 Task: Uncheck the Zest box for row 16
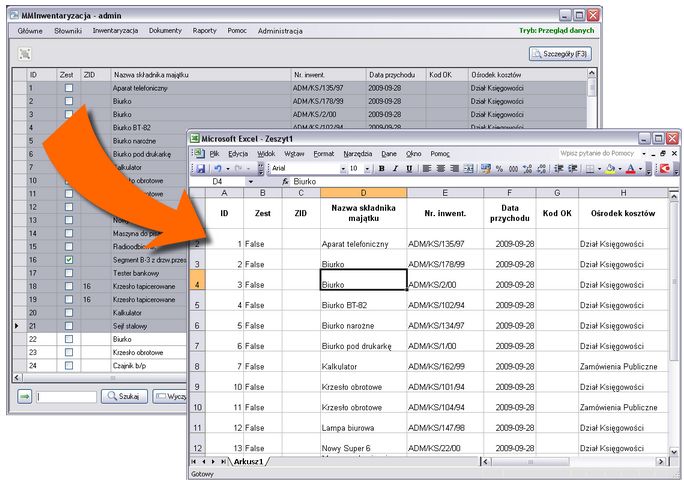[x=69, y=260]
